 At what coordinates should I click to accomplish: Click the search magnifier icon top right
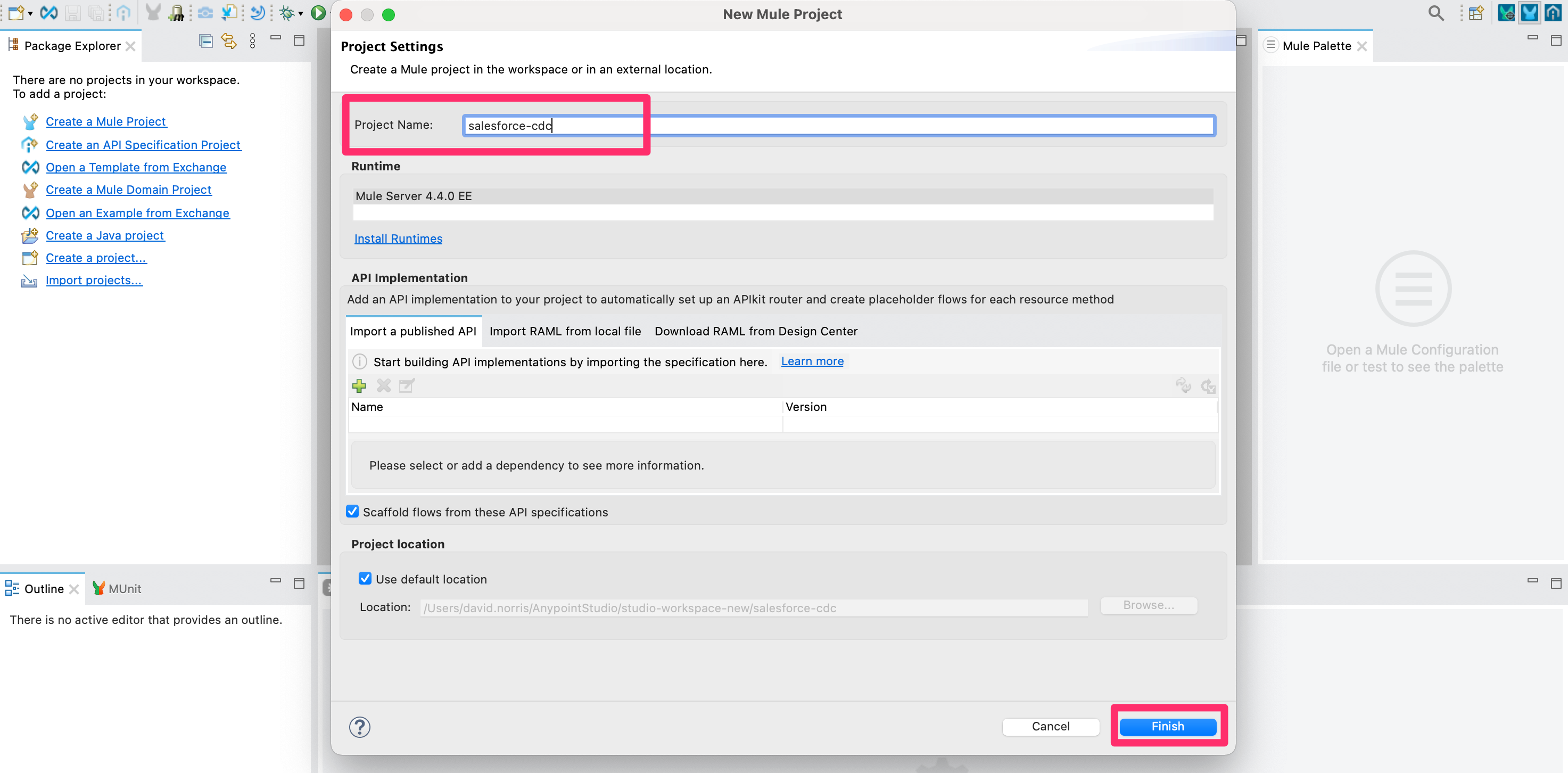point(1436,13)
